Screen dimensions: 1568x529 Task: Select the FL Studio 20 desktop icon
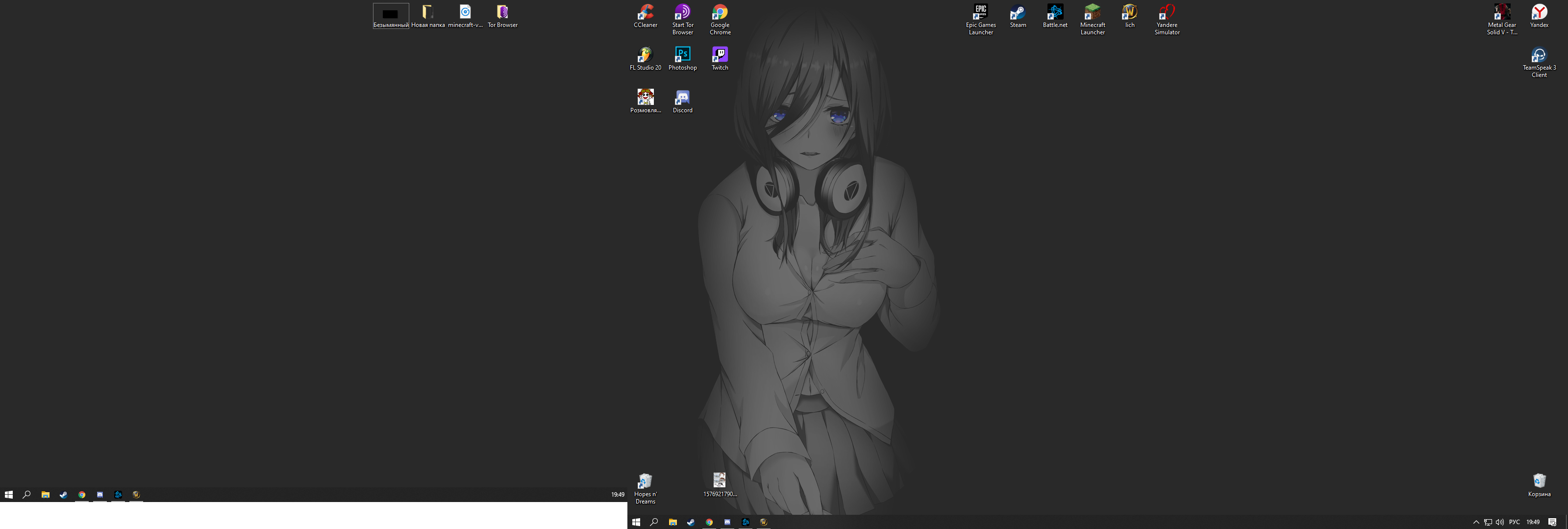645,59
